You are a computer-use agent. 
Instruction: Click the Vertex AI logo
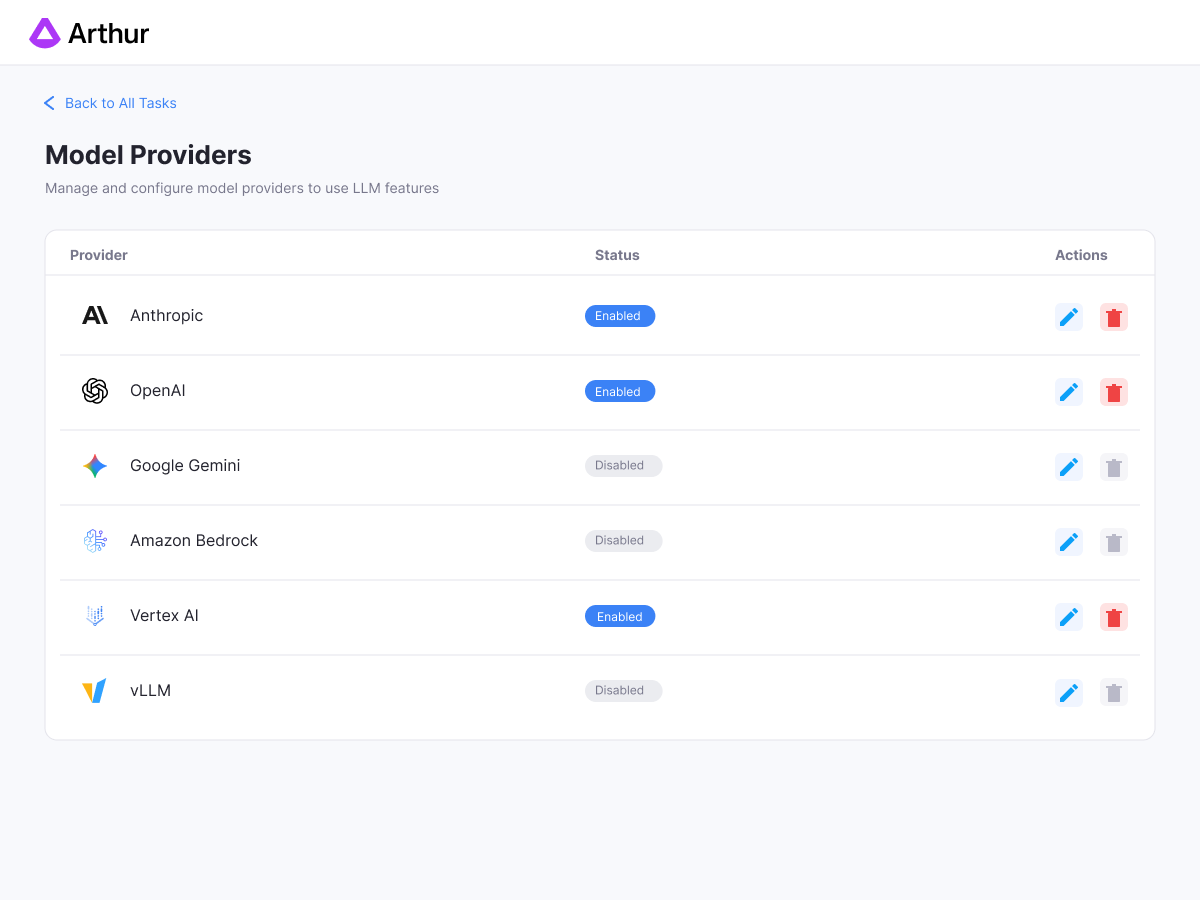click(95, 615)
